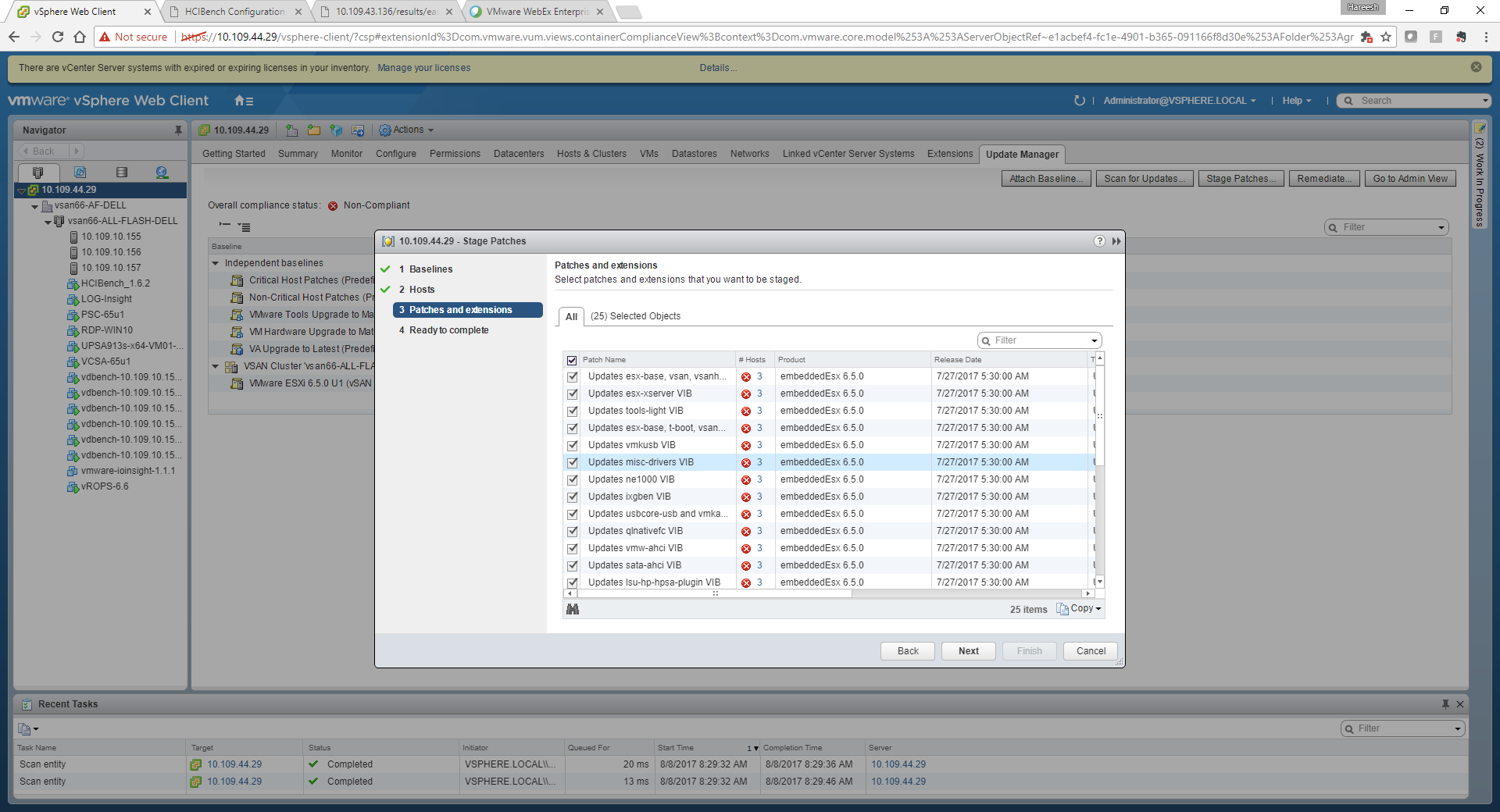
Task: Switch to the Configure tab
Action: coord(395,154)
